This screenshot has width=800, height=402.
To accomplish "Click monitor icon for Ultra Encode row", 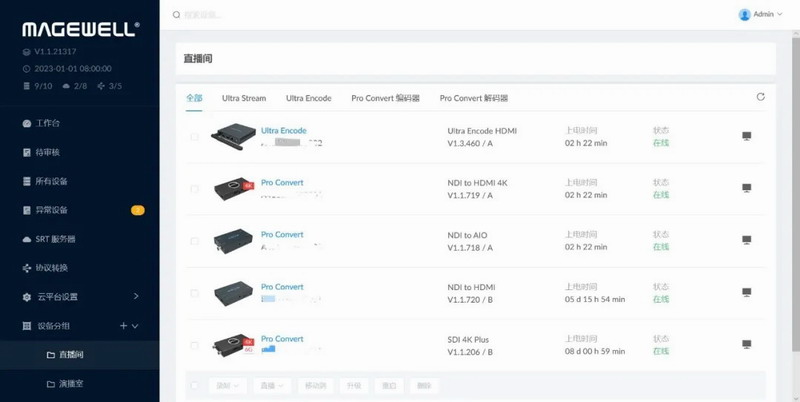I will click(x=746, y=136).
